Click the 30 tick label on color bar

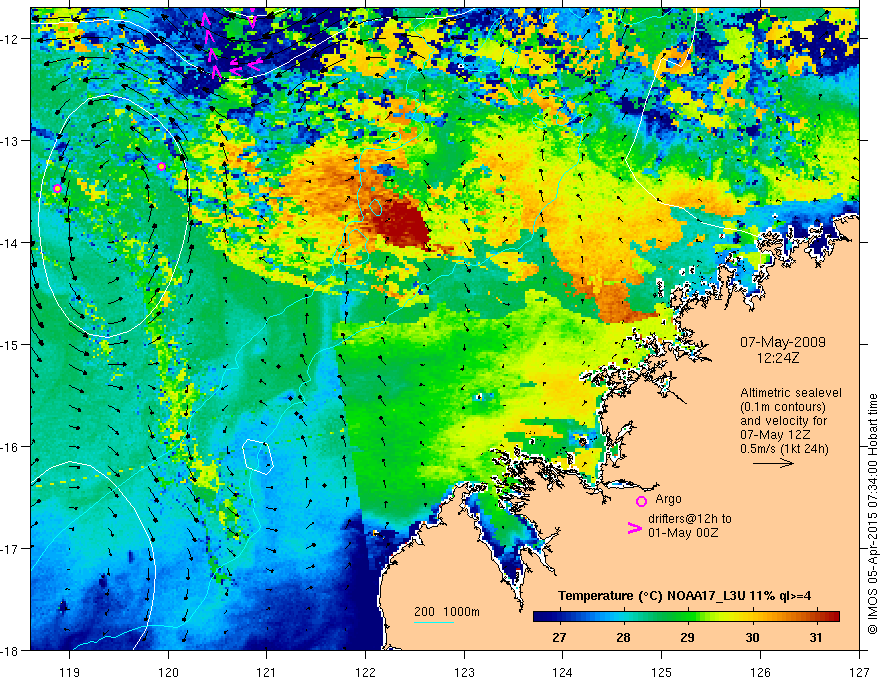[752, 637]
